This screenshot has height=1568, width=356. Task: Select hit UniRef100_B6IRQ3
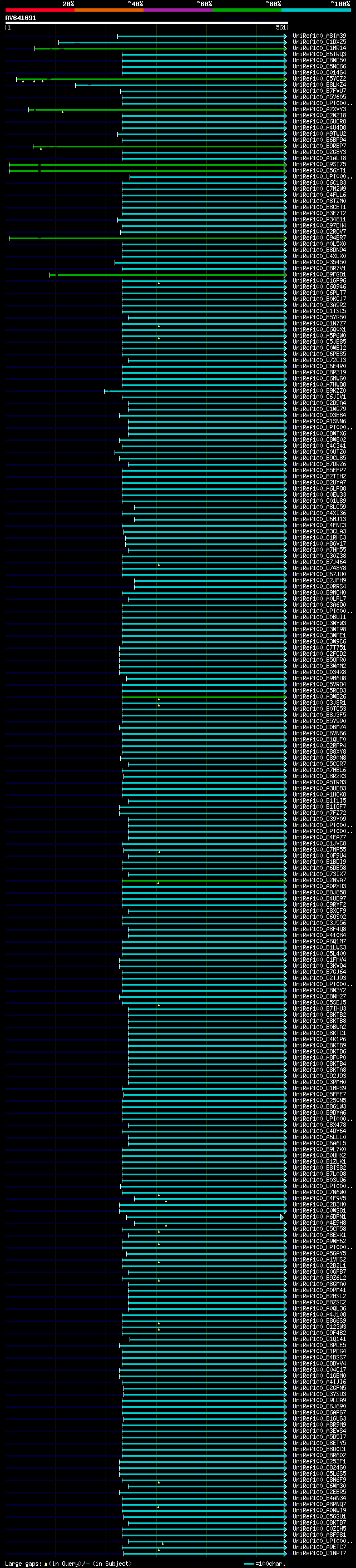coord(319,54)
